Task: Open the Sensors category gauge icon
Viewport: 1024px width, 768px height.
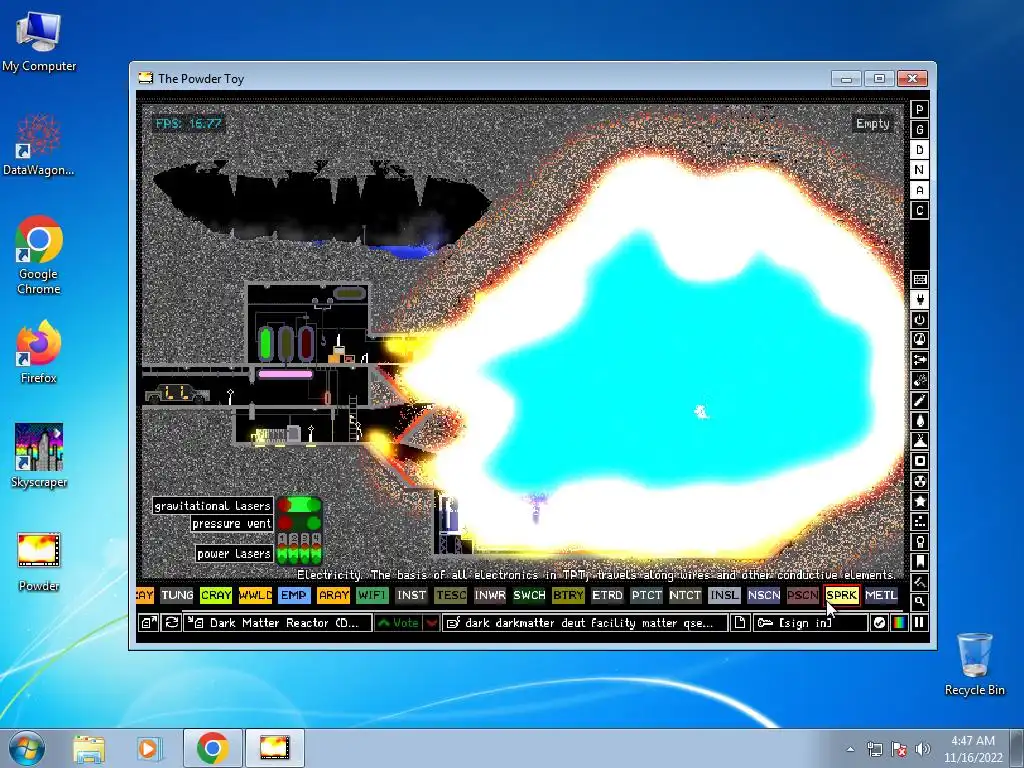Action: 920,340
